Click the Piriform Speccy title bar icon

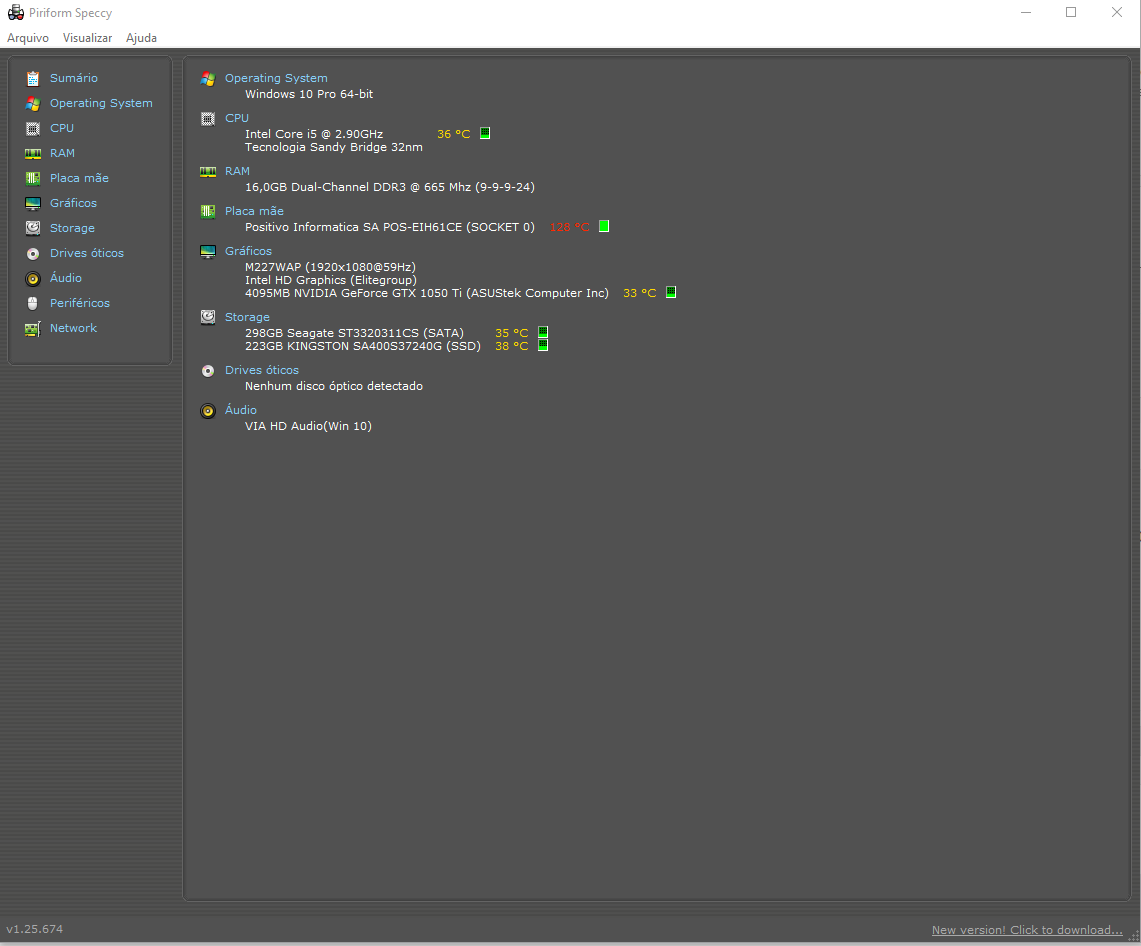point(15,12)
